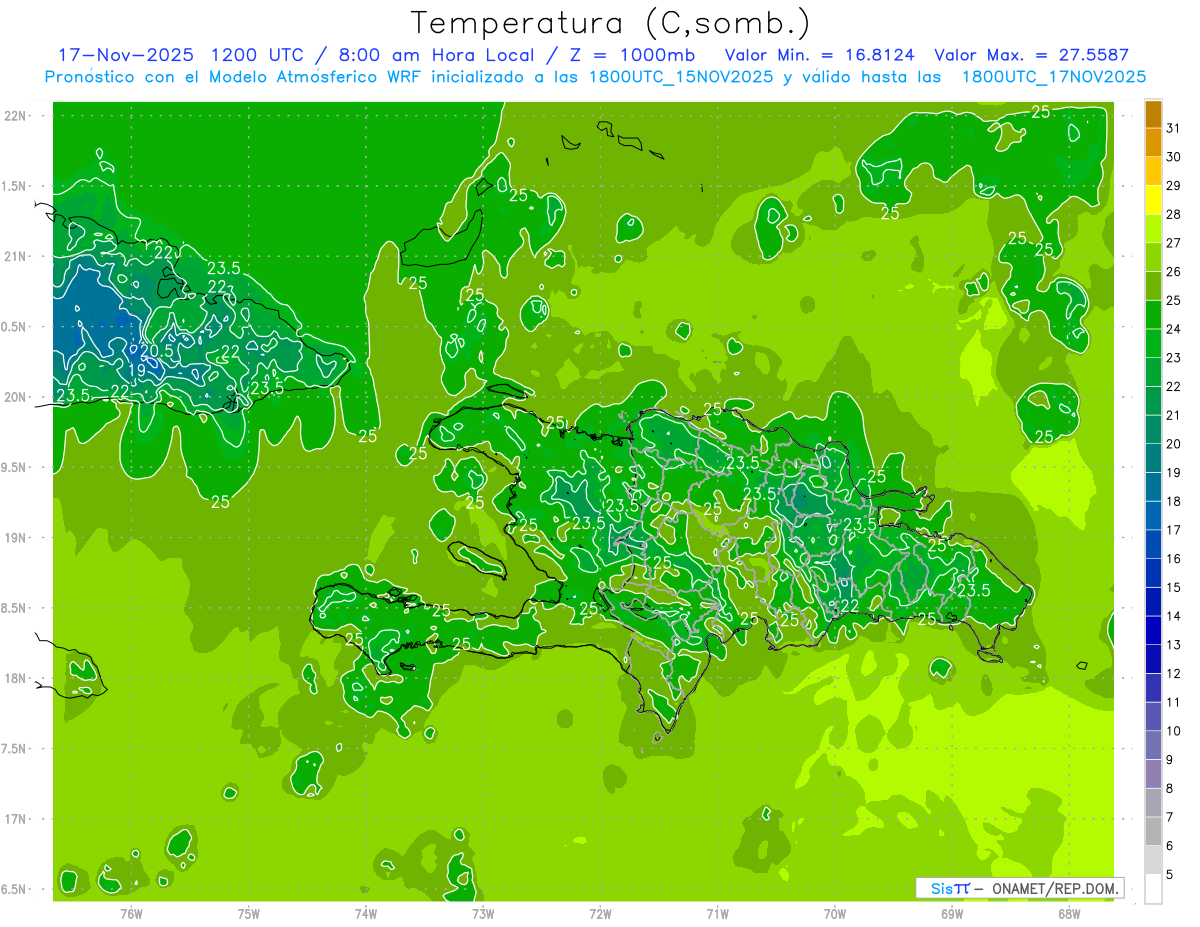
Task: Click 'Valor Min. = 16.8124' in header
Action: tap(820, 55)
